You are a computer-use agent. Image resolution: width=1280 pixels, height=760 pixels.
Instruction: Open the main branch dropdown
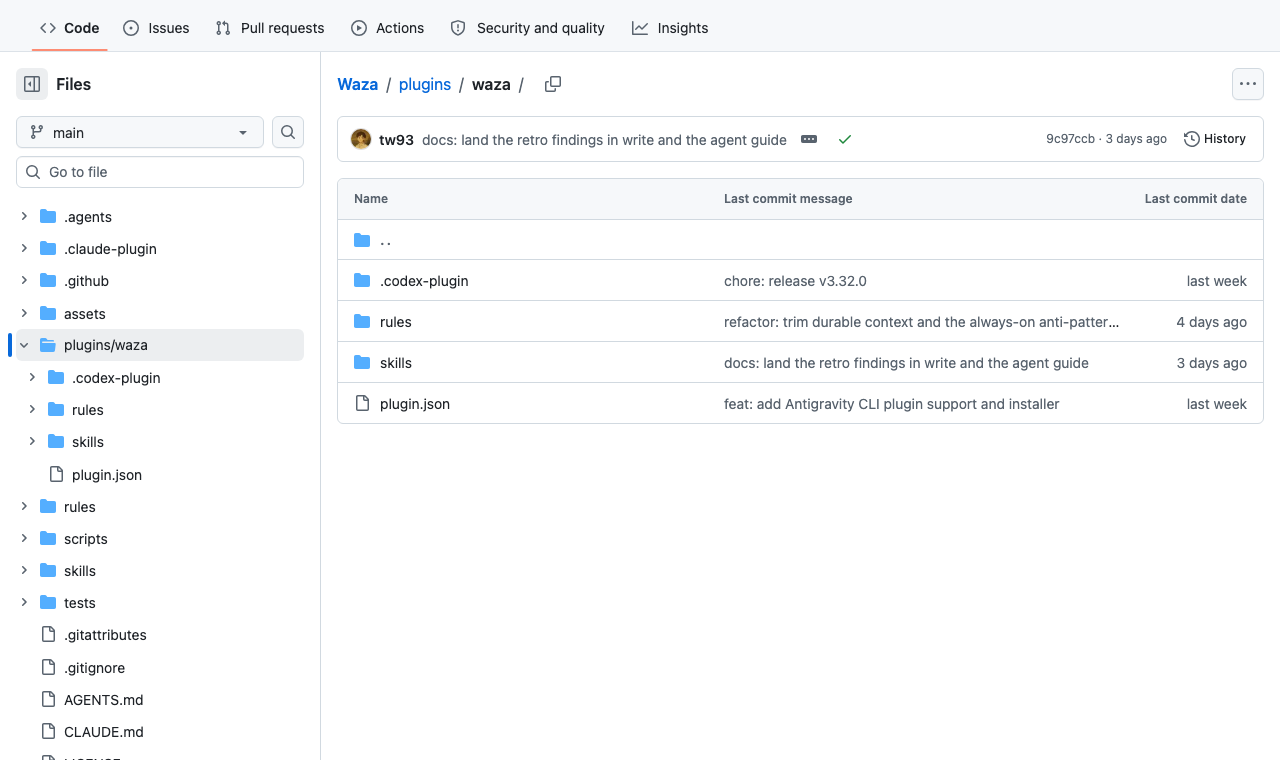tap(140, 132)
